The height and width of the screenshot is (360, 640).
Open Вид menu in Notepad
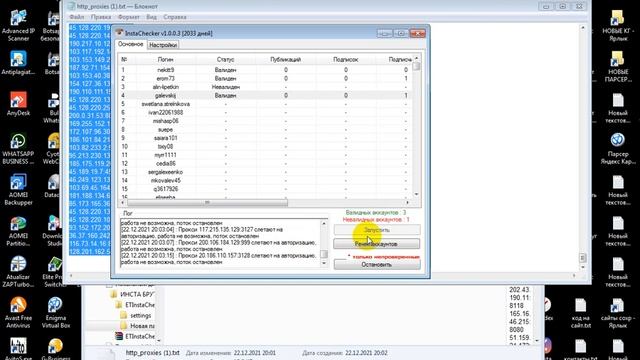(151, 17)
